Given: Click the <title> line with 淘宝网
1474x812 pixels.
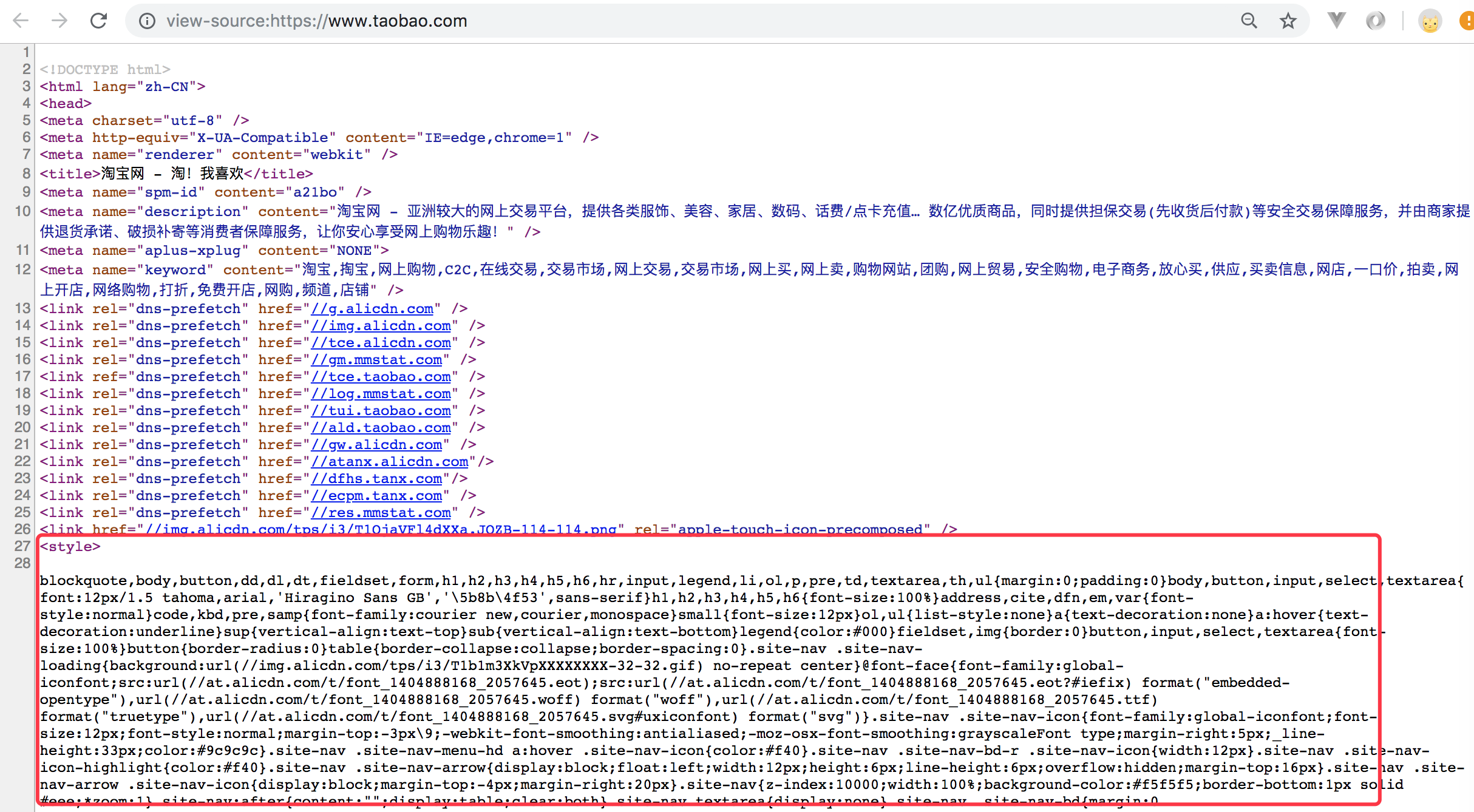Looking at the screenshot, I should click(x=176, y=174).
